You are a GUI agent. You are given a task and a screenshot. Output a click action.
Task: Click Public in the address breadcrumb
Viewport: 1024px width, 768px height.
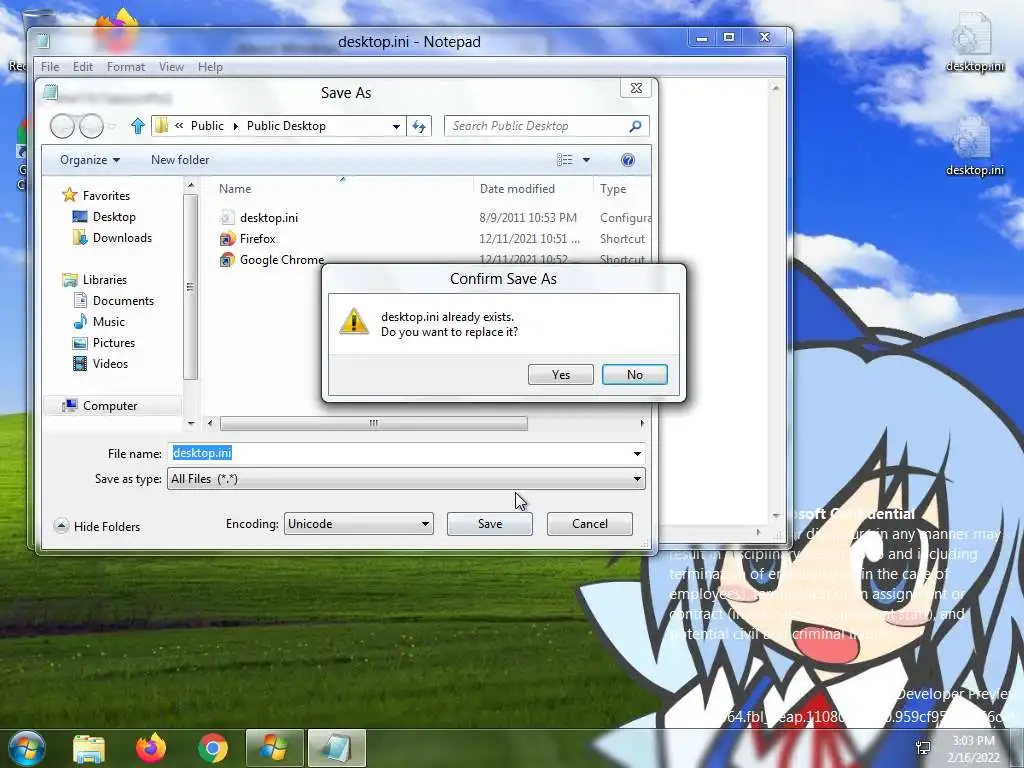pyautogui.click(x=207, y=126)
